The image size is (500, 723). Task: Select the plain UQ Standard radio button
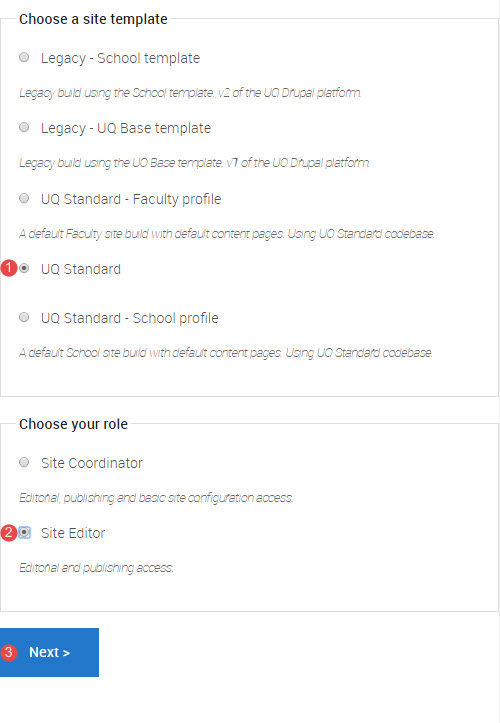[x=24, y=268]
